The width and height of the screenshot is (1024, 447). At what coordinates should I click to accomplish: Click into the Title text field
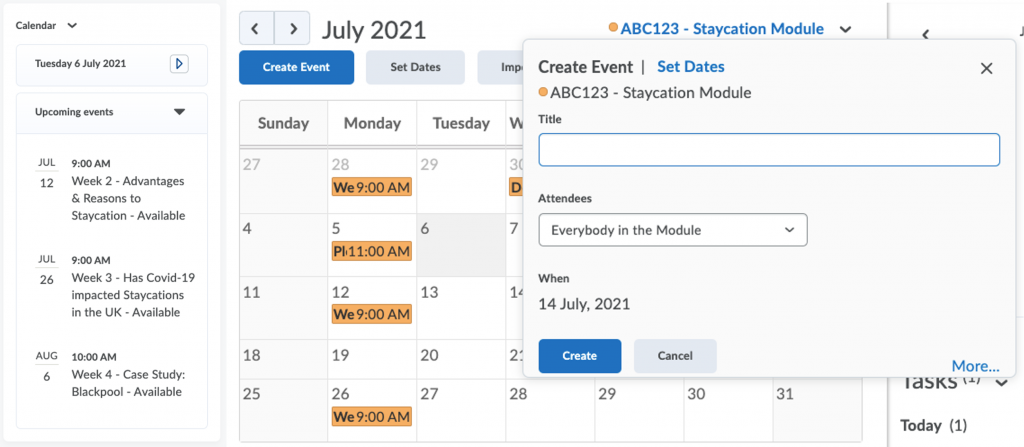(769, 150)
